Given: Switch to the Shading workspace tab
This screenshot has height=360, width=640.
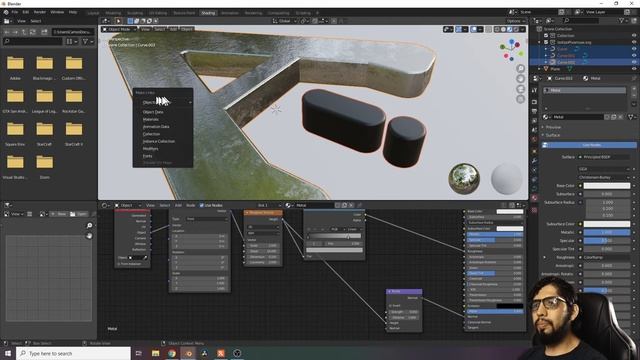Looking at the screenshot, I should pos(208,13).
